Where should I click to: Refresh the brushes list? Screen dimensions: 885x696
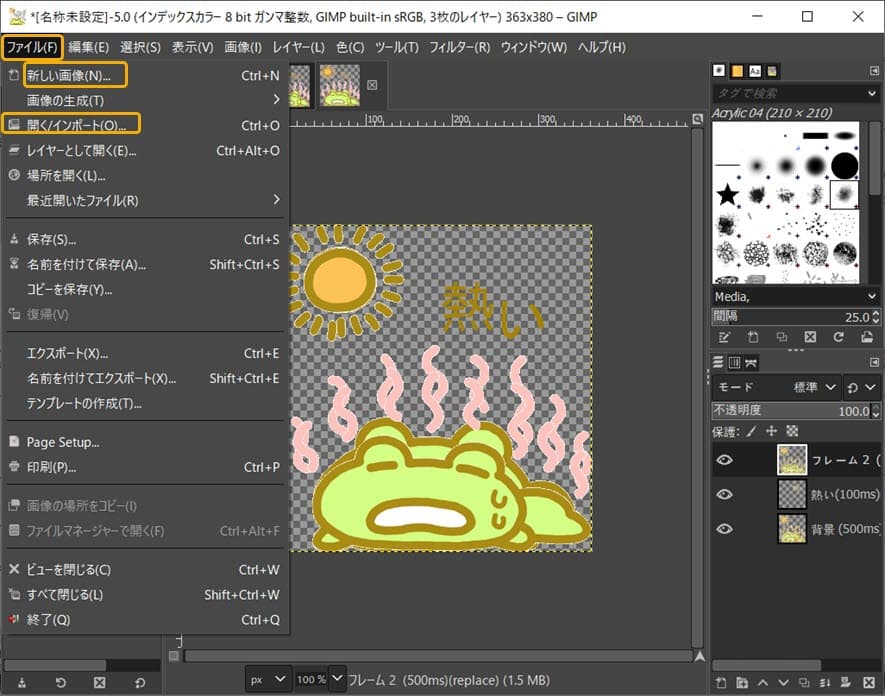click(839, 338)
